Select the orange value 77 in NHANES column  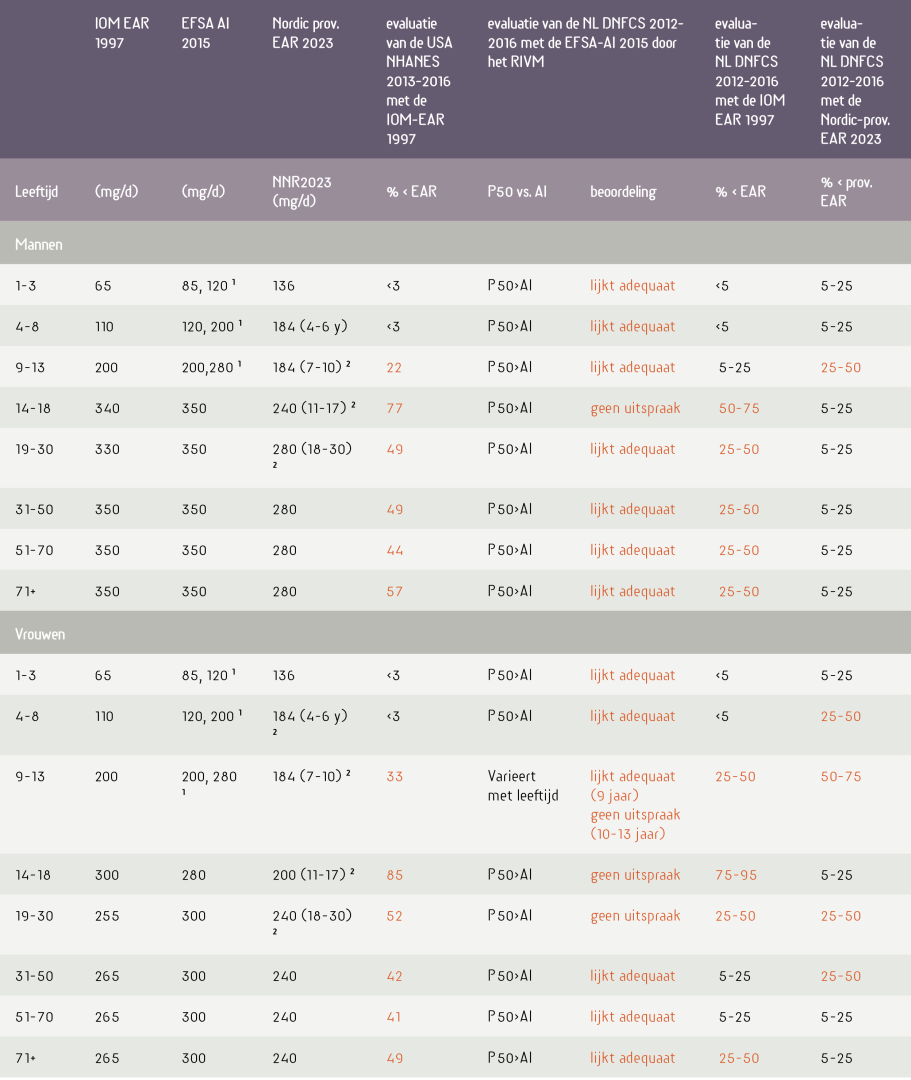[395, 408]
